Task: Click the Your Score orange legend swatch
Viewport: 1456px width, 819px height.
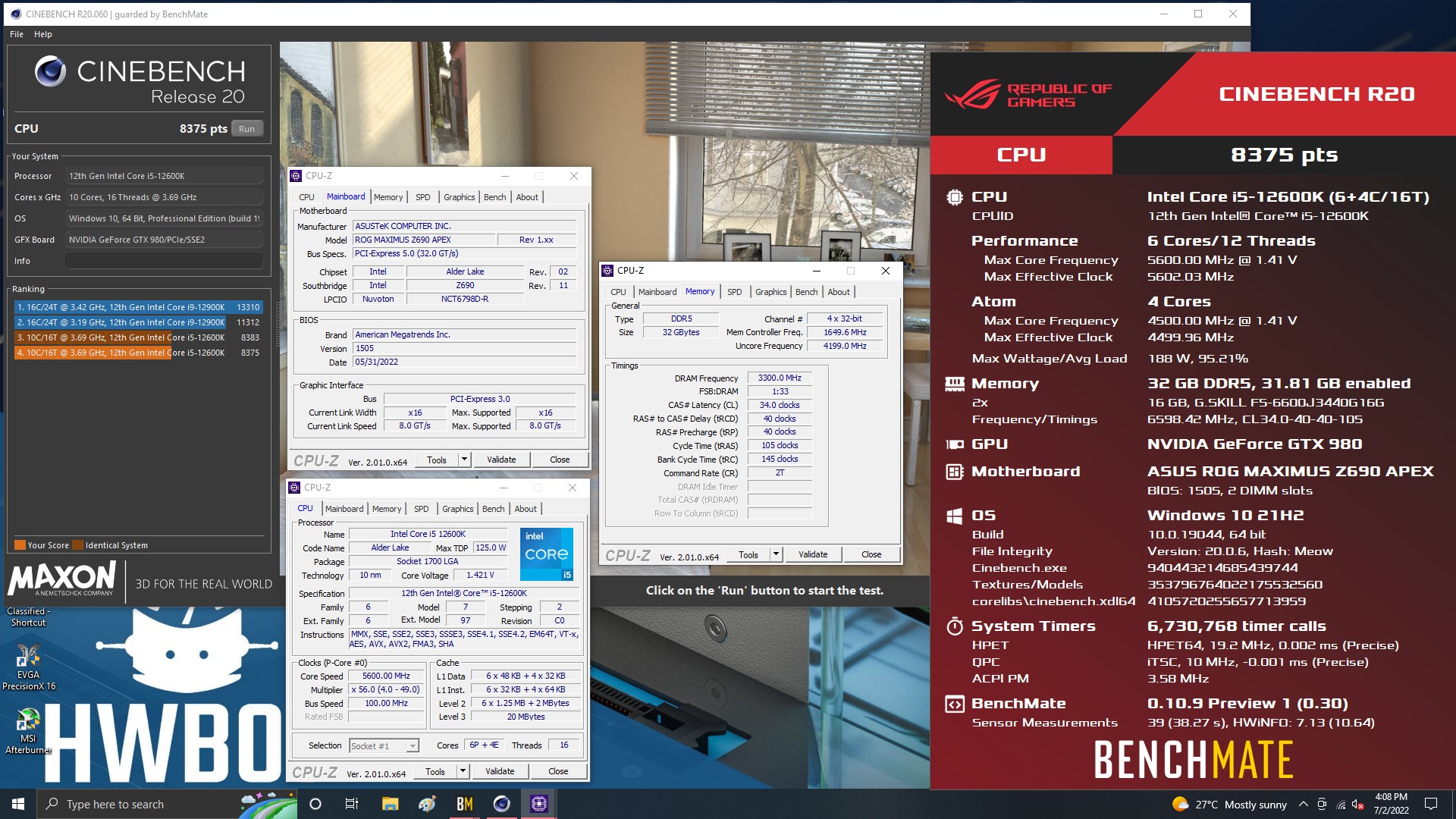Action: click(20, 544)
